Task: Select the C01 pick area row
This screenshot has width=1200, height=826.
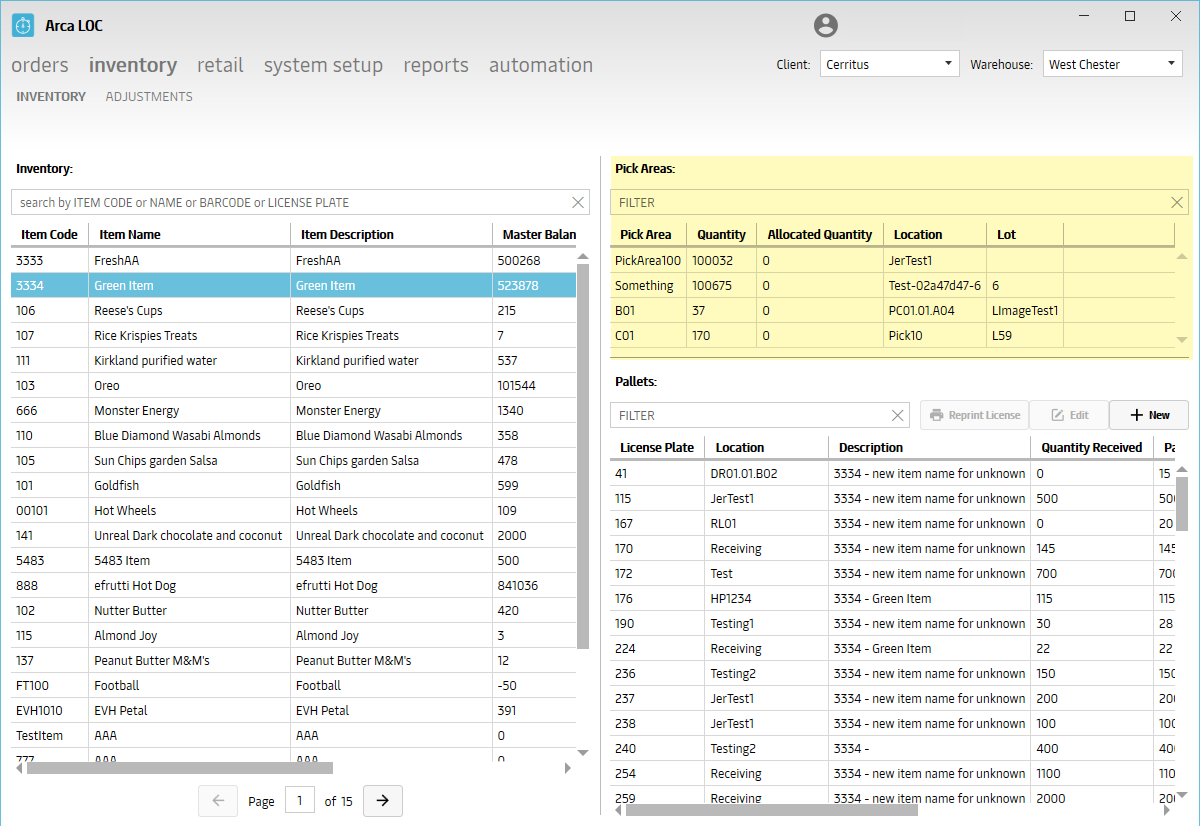Action: (x=892, y=335)
